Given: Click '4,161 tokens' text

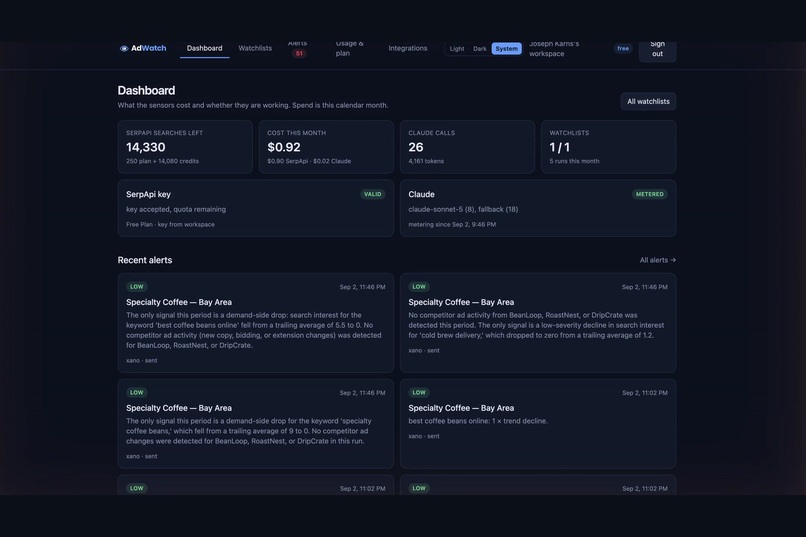Looking at the screenshot, I should pyautogui.click(x=426, y=161).
